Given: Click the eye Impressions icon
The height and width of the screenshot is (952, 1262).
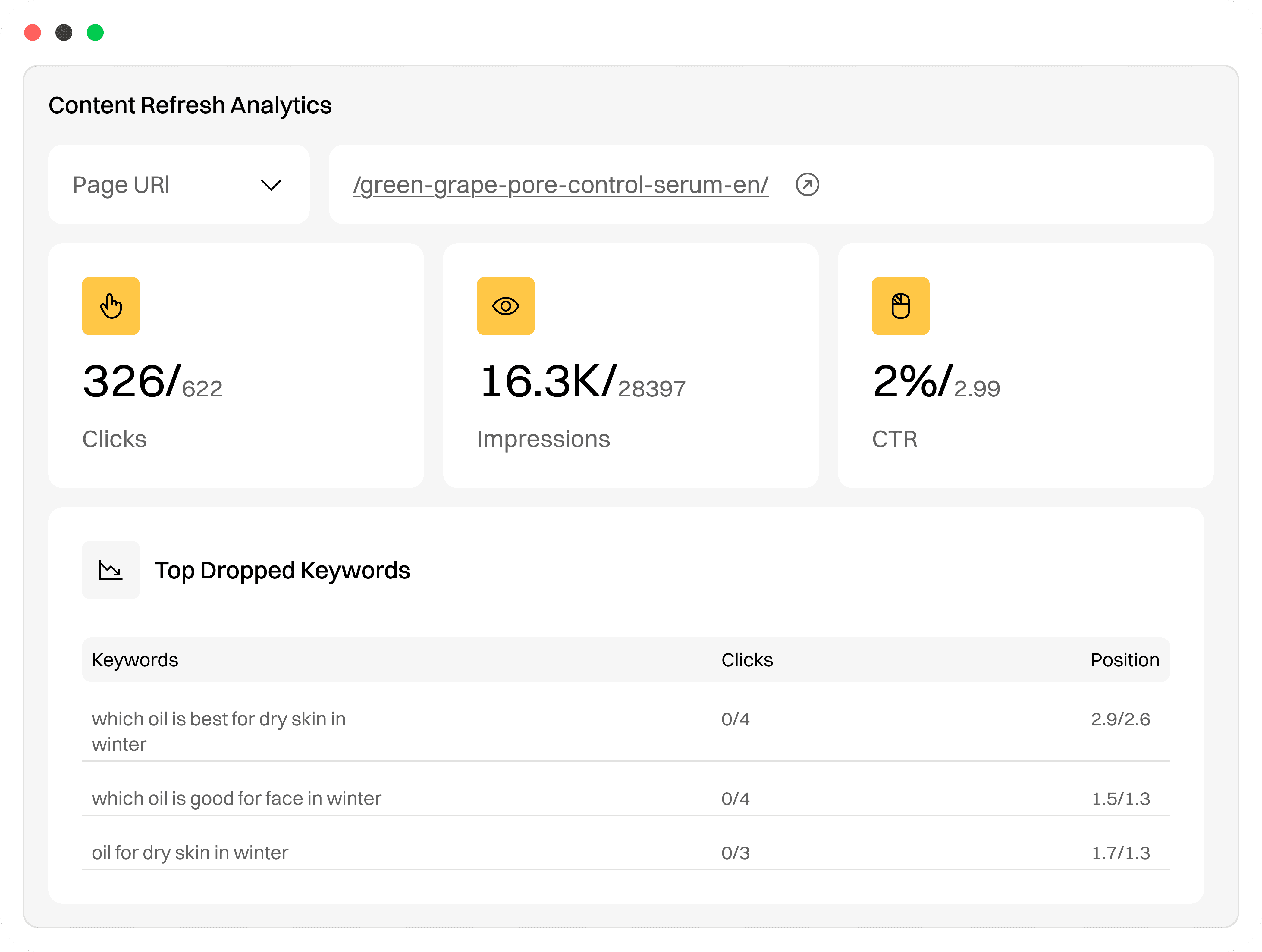Looking at the screenshot, I should [505, 306].
